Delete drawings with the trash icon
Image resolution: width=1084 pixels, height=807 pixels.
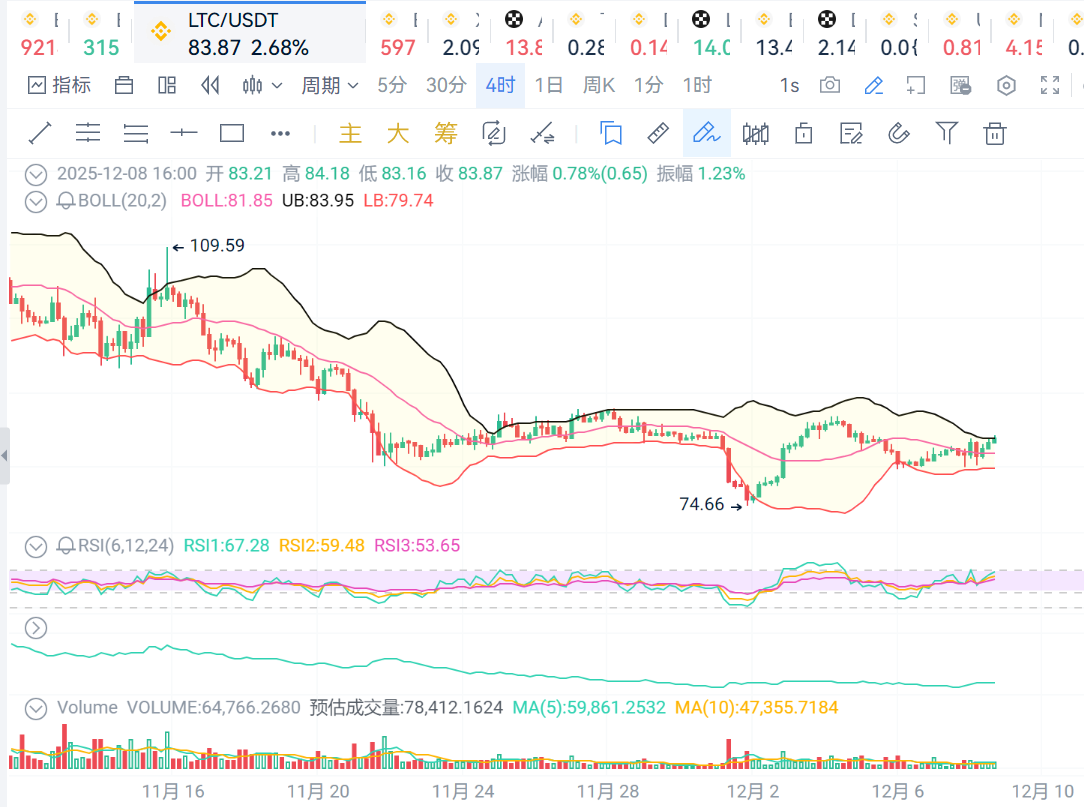click(x=994, y=133)
